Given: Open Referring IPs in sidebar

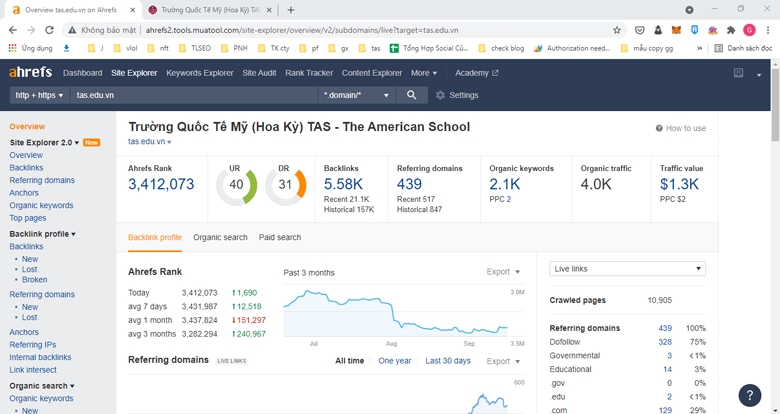Looking at the screenshot, I should [x=33, y=345].
